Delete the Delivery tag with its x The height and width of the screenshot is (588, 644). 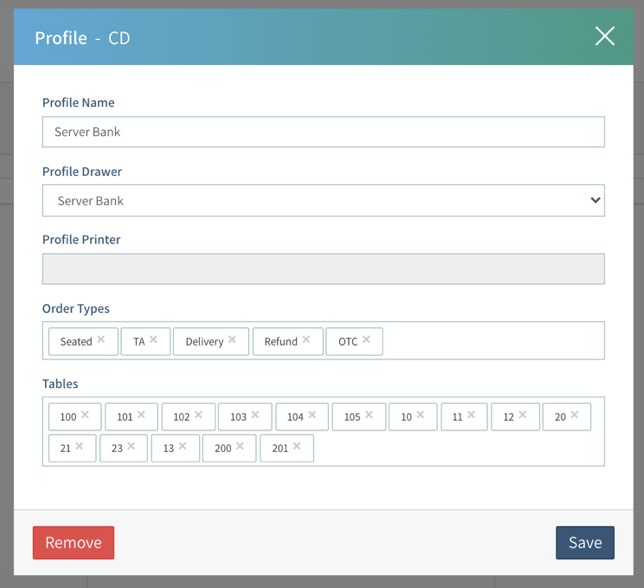232,340
